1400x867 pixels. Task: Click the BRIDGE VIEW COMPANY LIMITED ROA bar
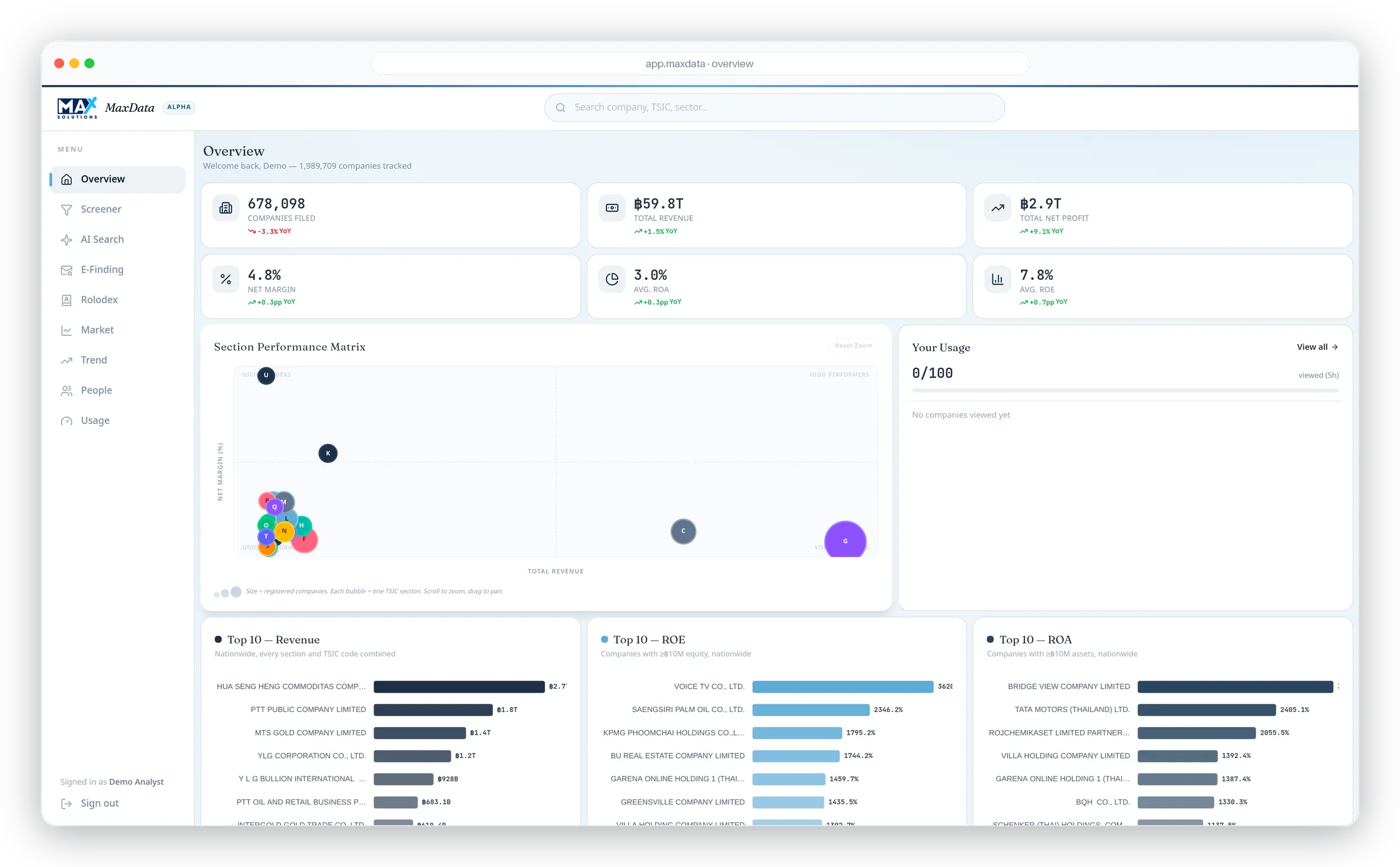tap(1235, 687)
